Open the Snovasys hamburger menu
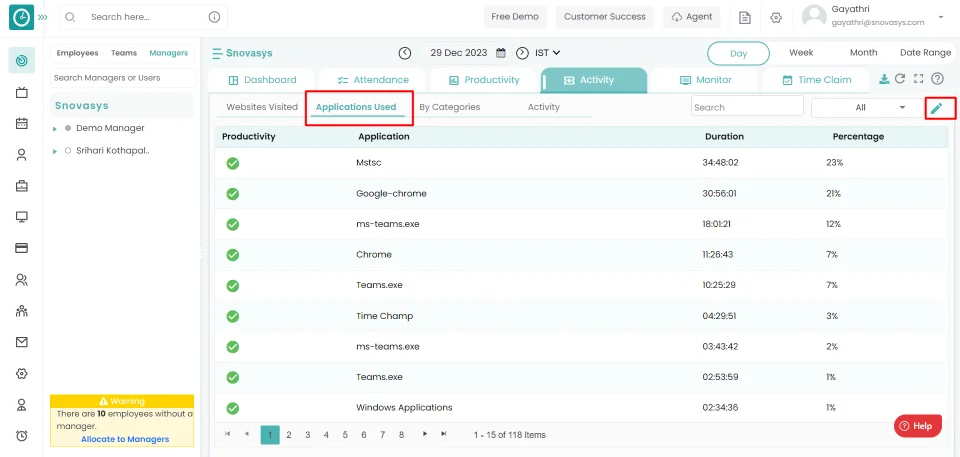Viewport: 960px width, 457px height. click(x=217, y=53)
